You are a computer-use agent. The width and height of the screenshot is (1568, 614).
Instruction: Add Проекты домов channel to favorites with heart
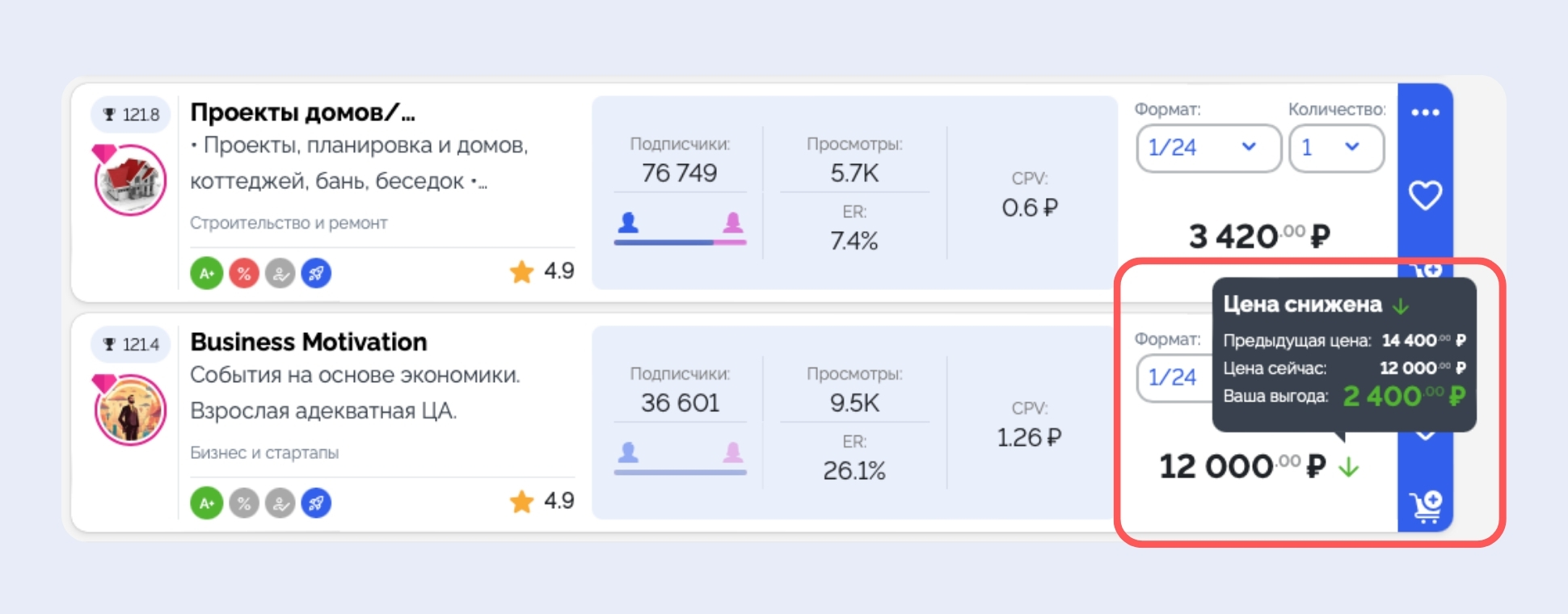coord(1425,195)
